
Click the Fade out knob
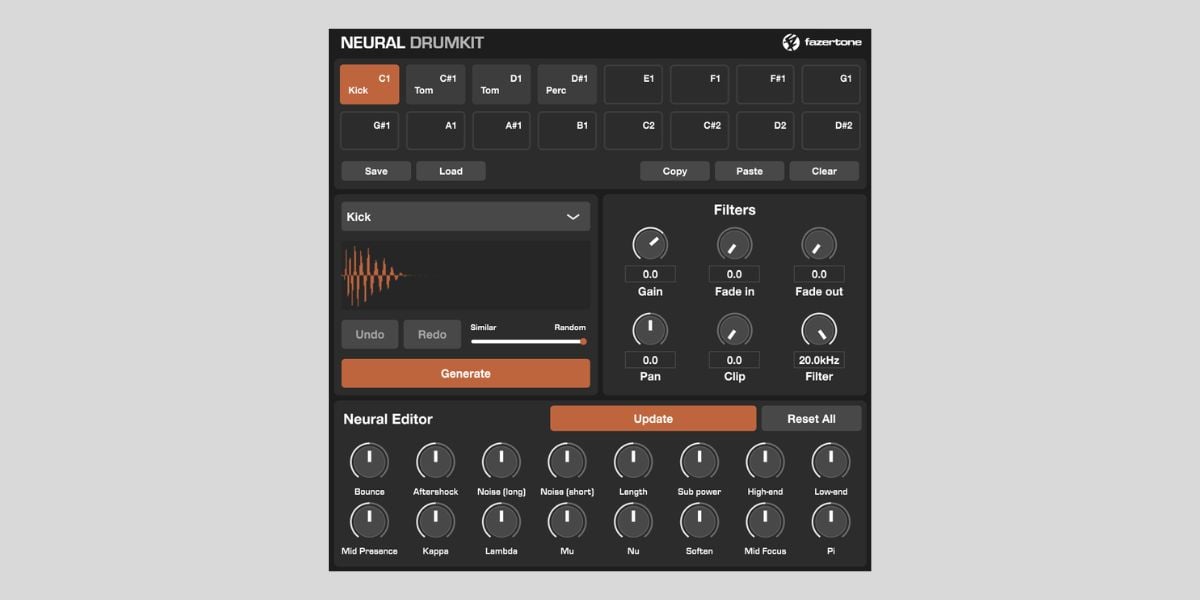pyautogui.click(x=819, y=244)
